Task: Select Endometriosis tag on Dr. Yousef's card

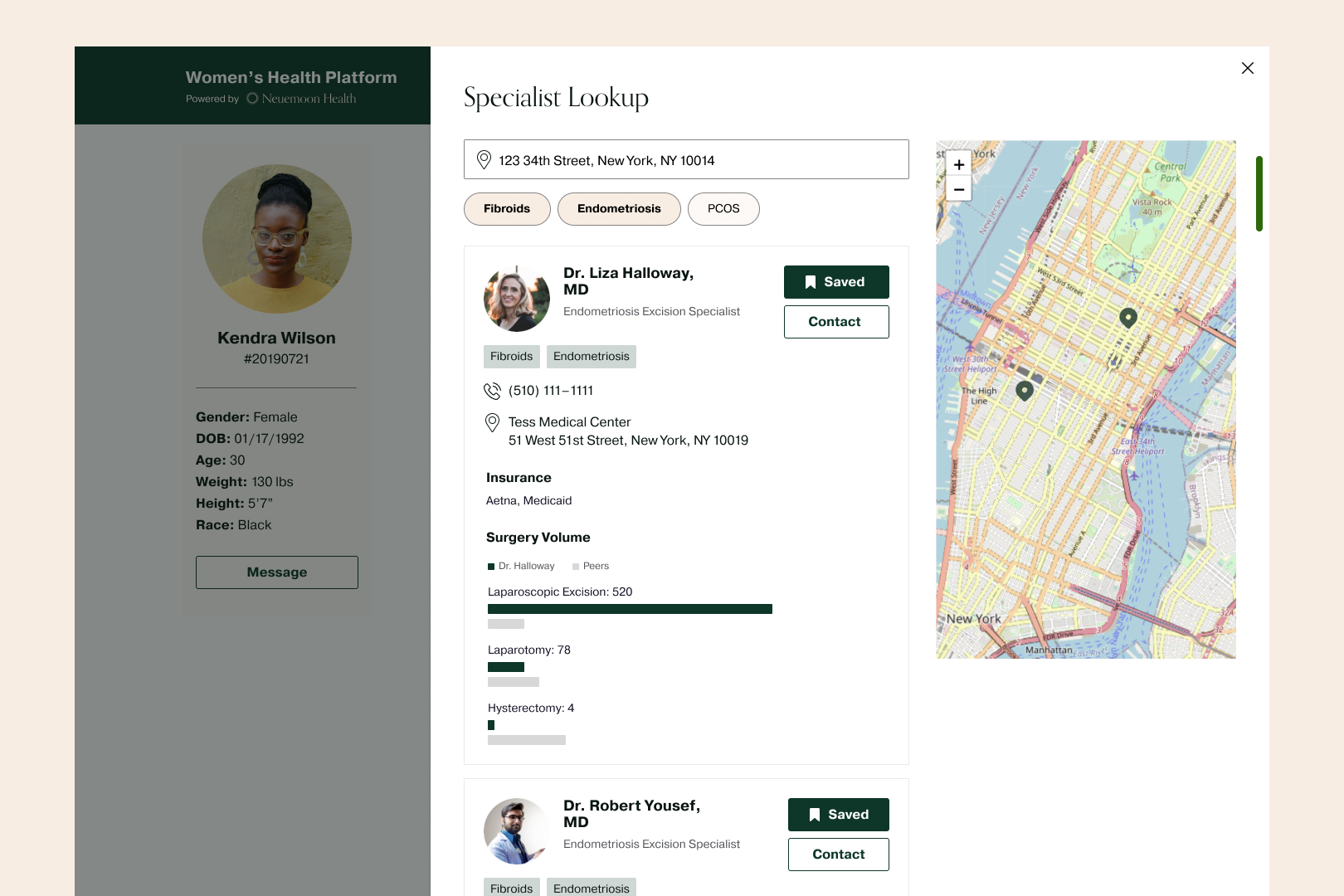Action: [592, 888]
